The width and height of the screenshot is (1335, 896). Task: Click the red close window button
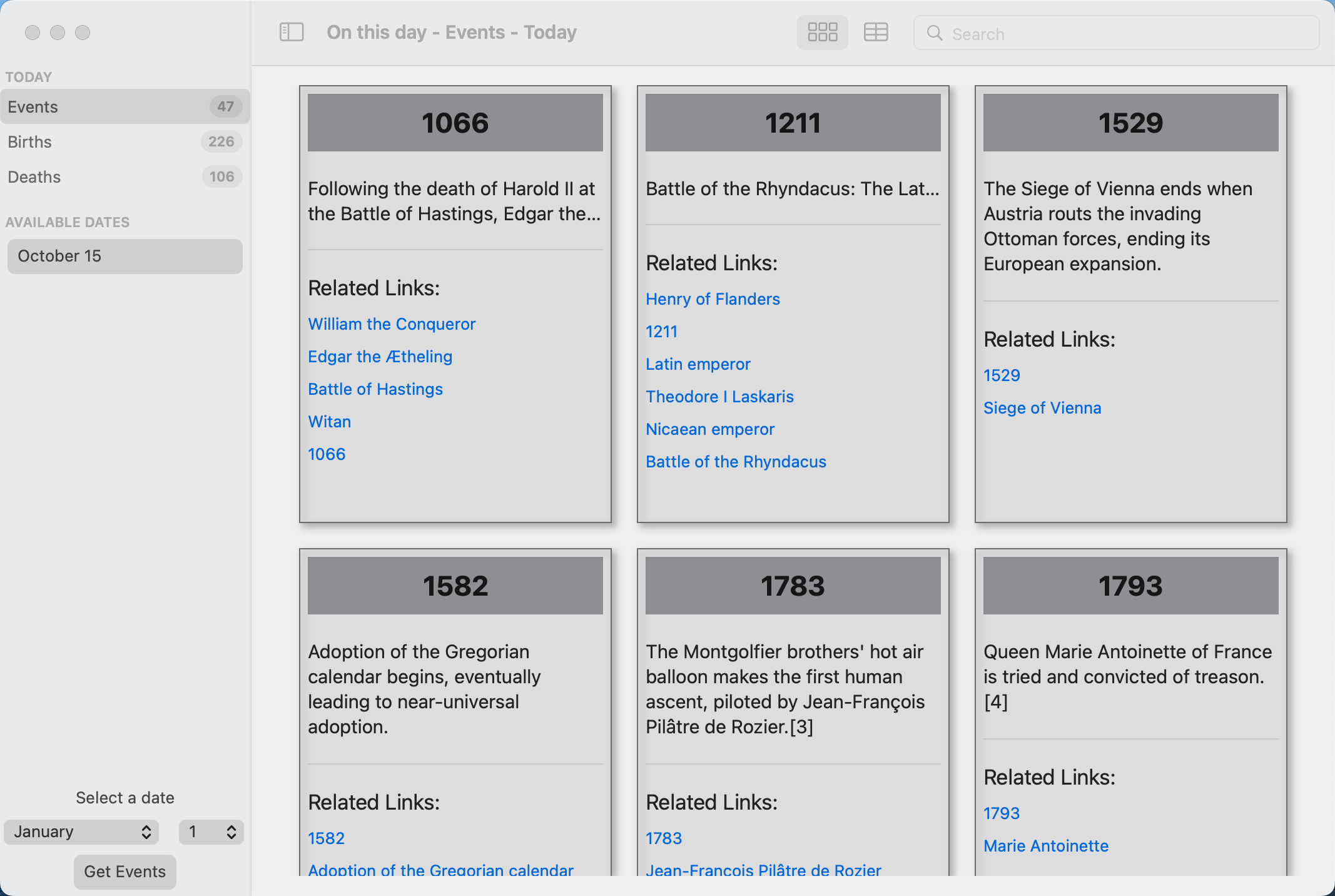[33, 32]
